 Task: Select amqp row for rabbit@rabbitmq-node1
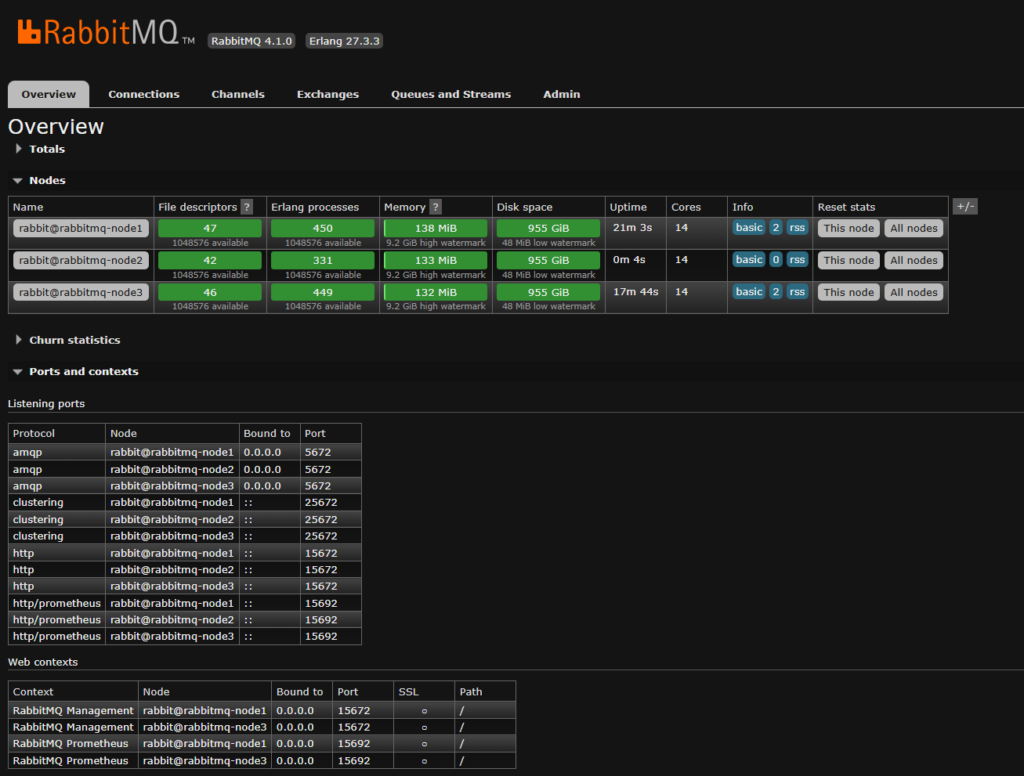(x=185, y=452)
